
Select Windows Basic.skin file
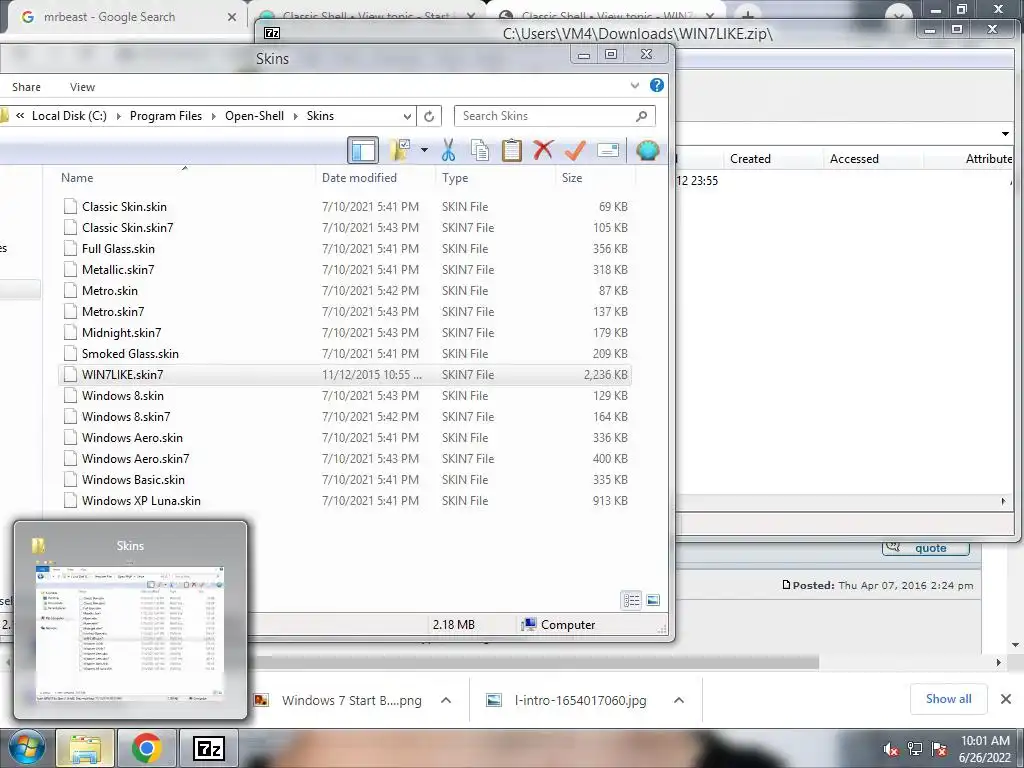pyautogui.click(x=345, y=479)
